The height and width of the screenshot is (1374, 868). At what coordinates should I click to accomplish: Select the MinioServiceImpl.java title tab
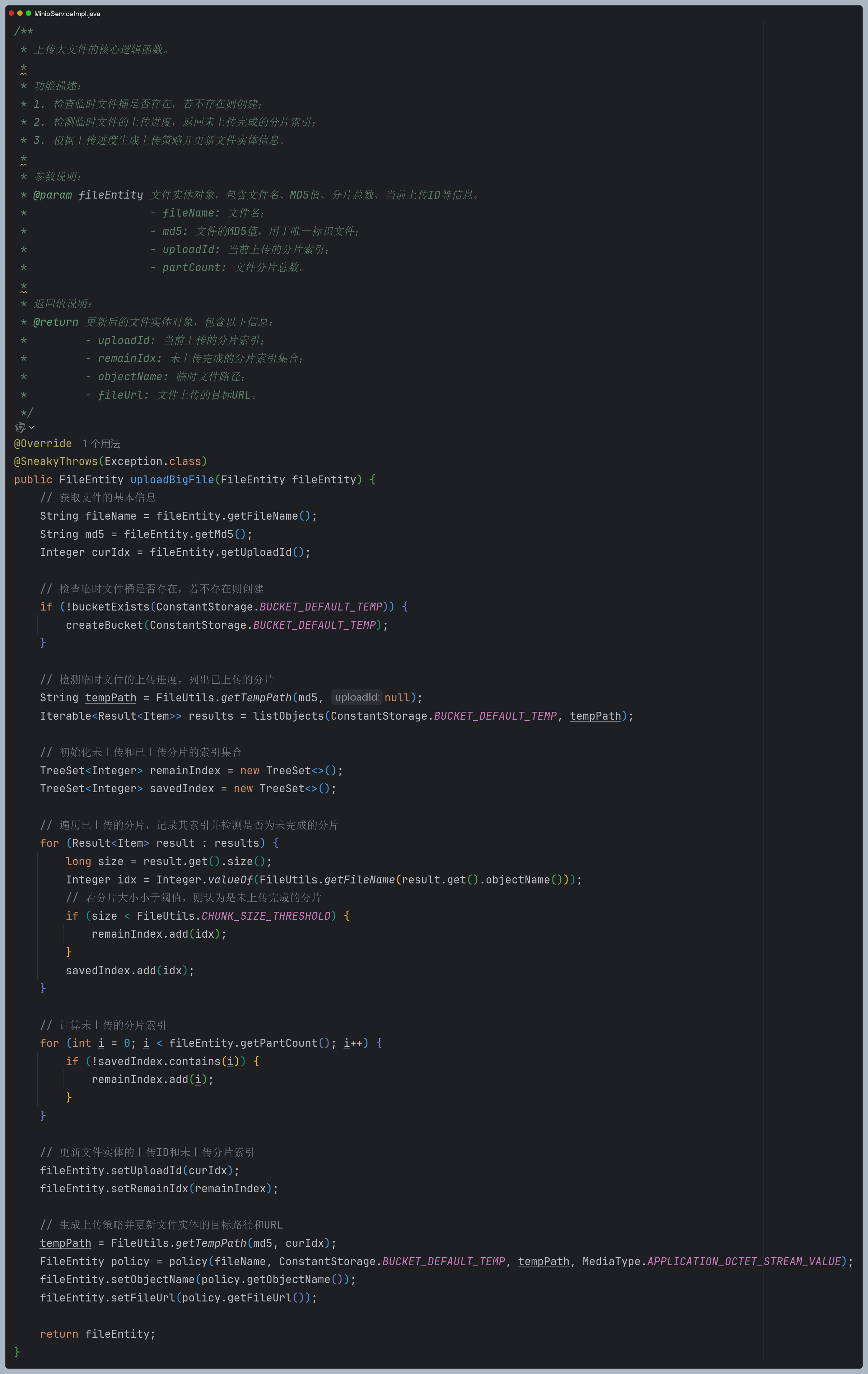click(67, 14)
